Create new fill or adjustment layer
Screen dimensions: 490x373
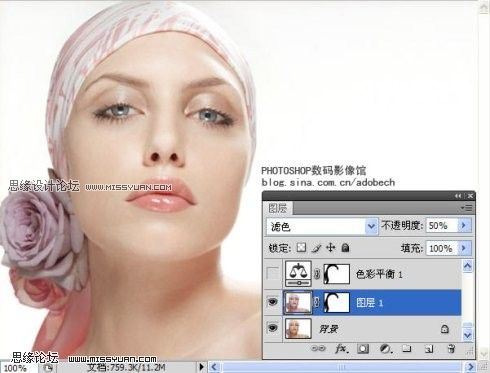385,349
